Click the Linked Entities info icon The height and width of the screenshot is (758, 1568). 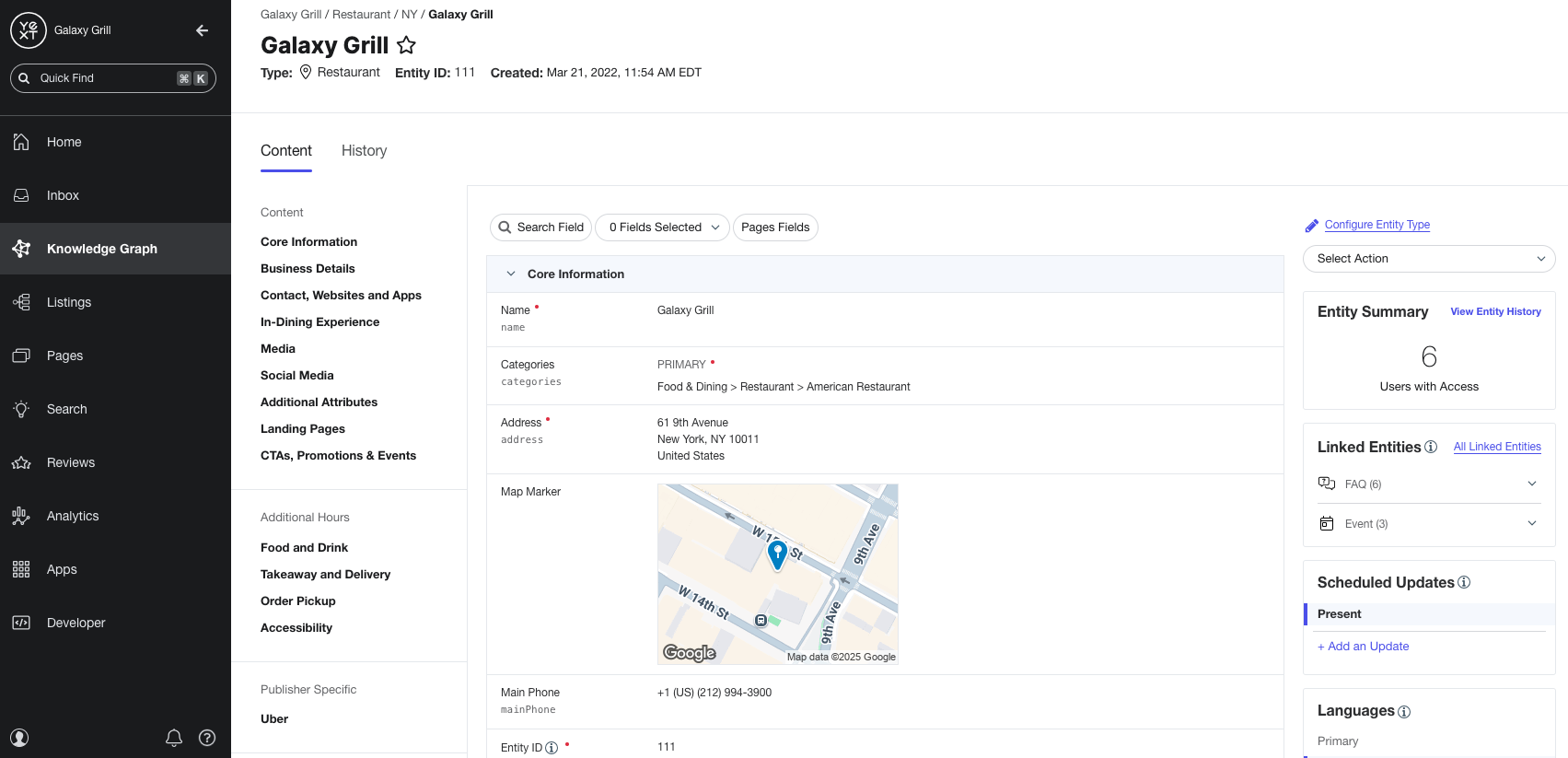[1431, 448]
